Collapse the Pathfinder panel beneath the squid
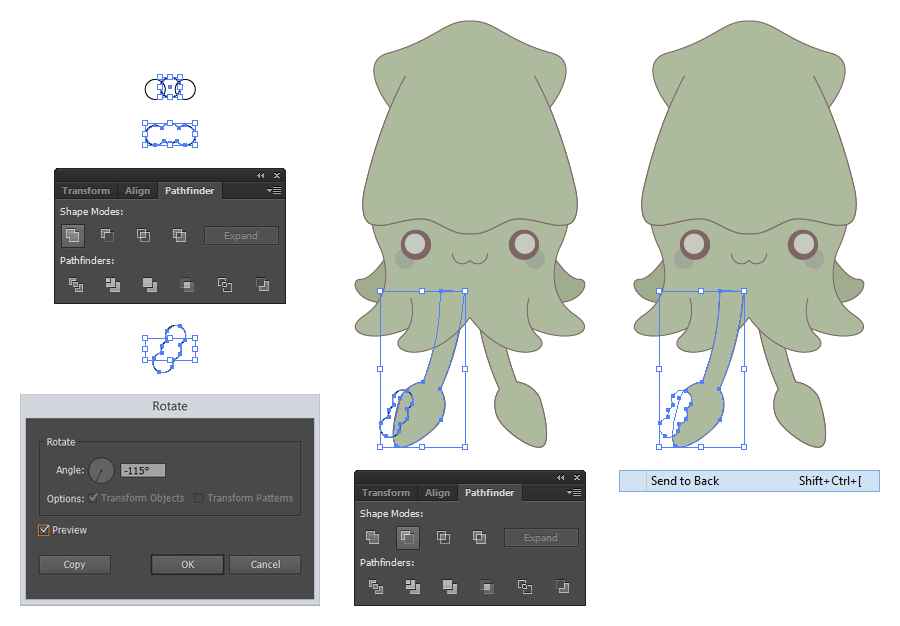900x626 pixels. pos(561,477)
